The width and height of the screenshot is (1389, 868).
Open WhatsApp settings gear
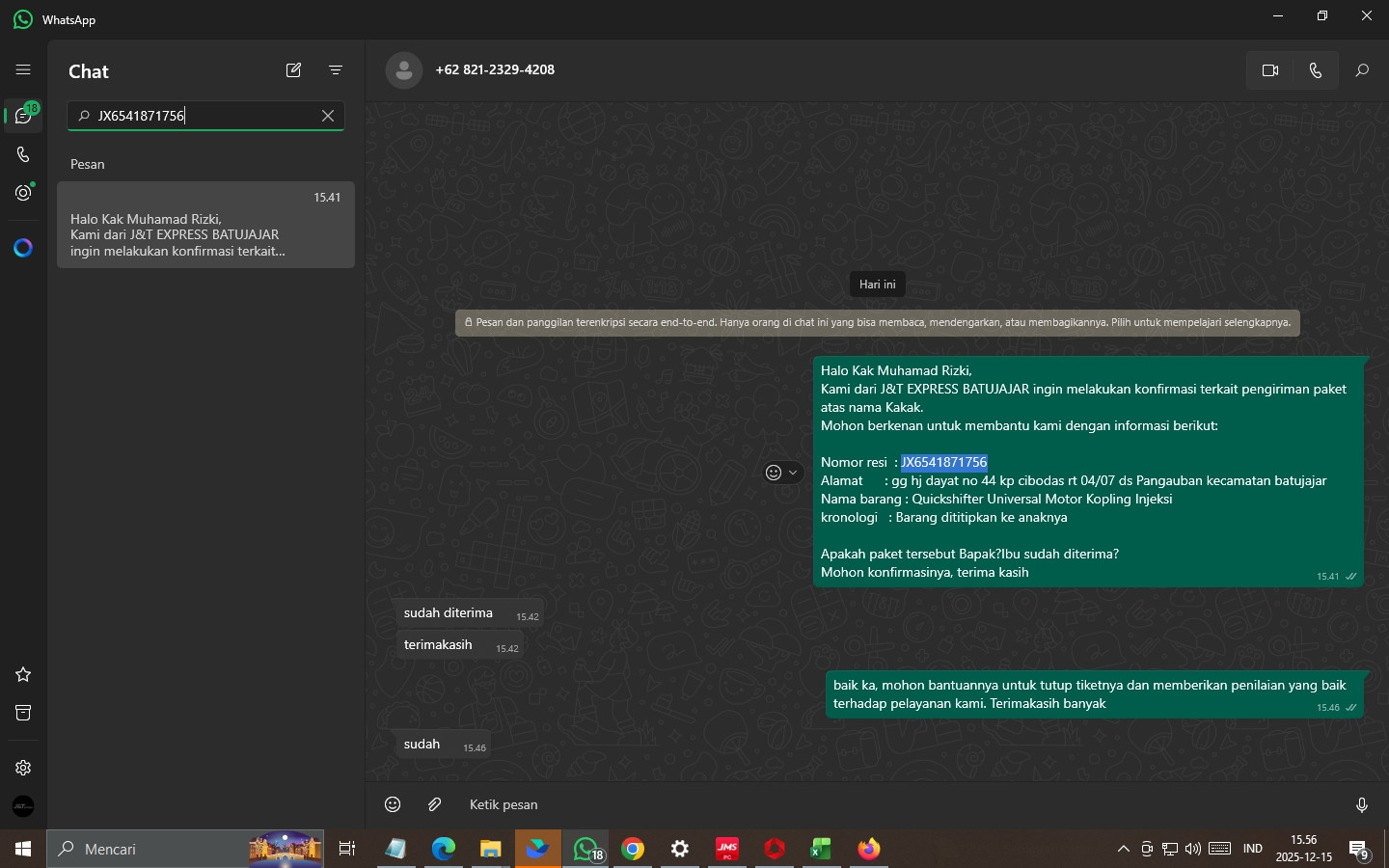coord(23,768)
